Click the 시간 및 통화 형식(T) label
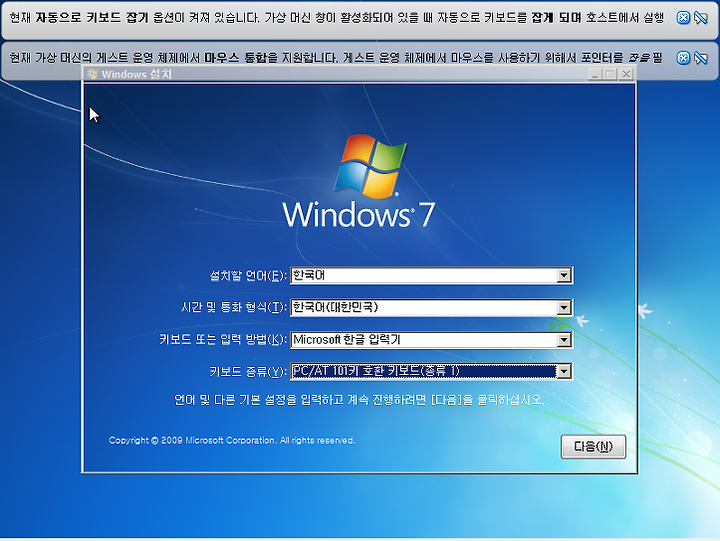 [x=234, y=307]
